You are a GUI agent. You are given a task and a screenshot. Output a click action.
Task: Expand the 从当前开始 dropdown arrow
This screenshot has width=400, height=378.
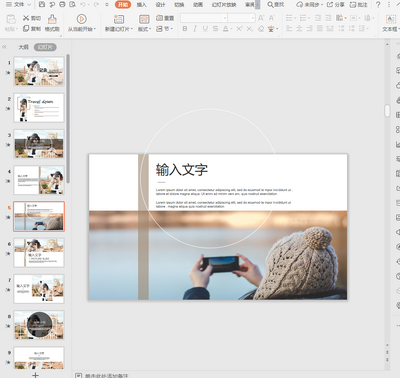(95, 29)
